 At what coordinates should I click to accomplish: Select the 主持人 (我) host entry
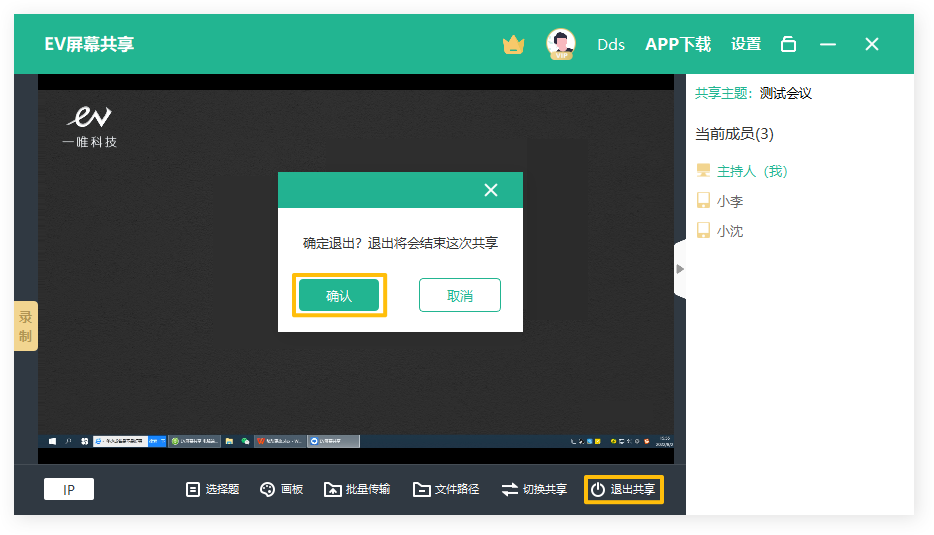click(751, 171)
